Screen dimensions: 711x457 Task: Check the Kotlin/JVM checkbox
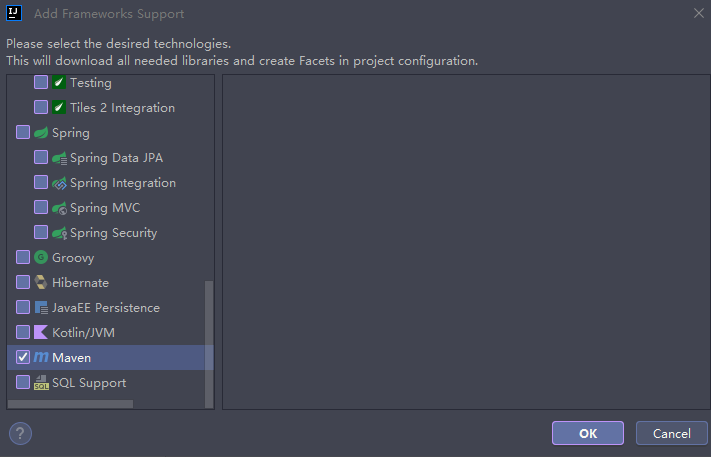click(23, 333)
